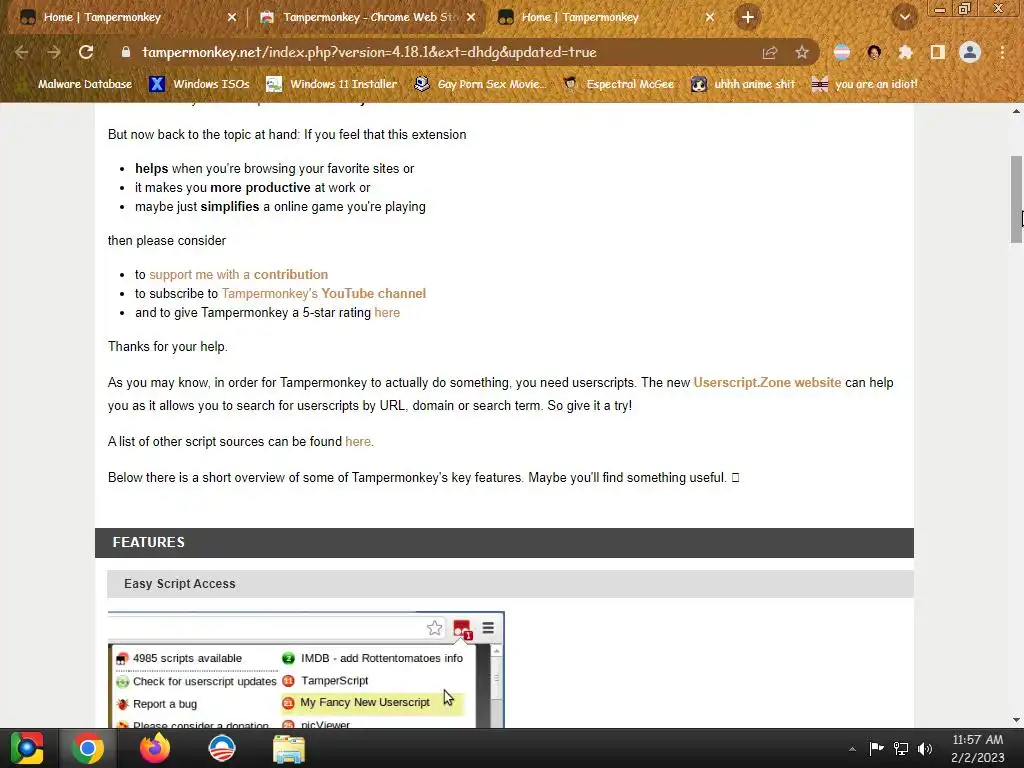Click scroll-up arrow on page scrollbar
Viewport: 1024px width, 768px height.
1016,112
